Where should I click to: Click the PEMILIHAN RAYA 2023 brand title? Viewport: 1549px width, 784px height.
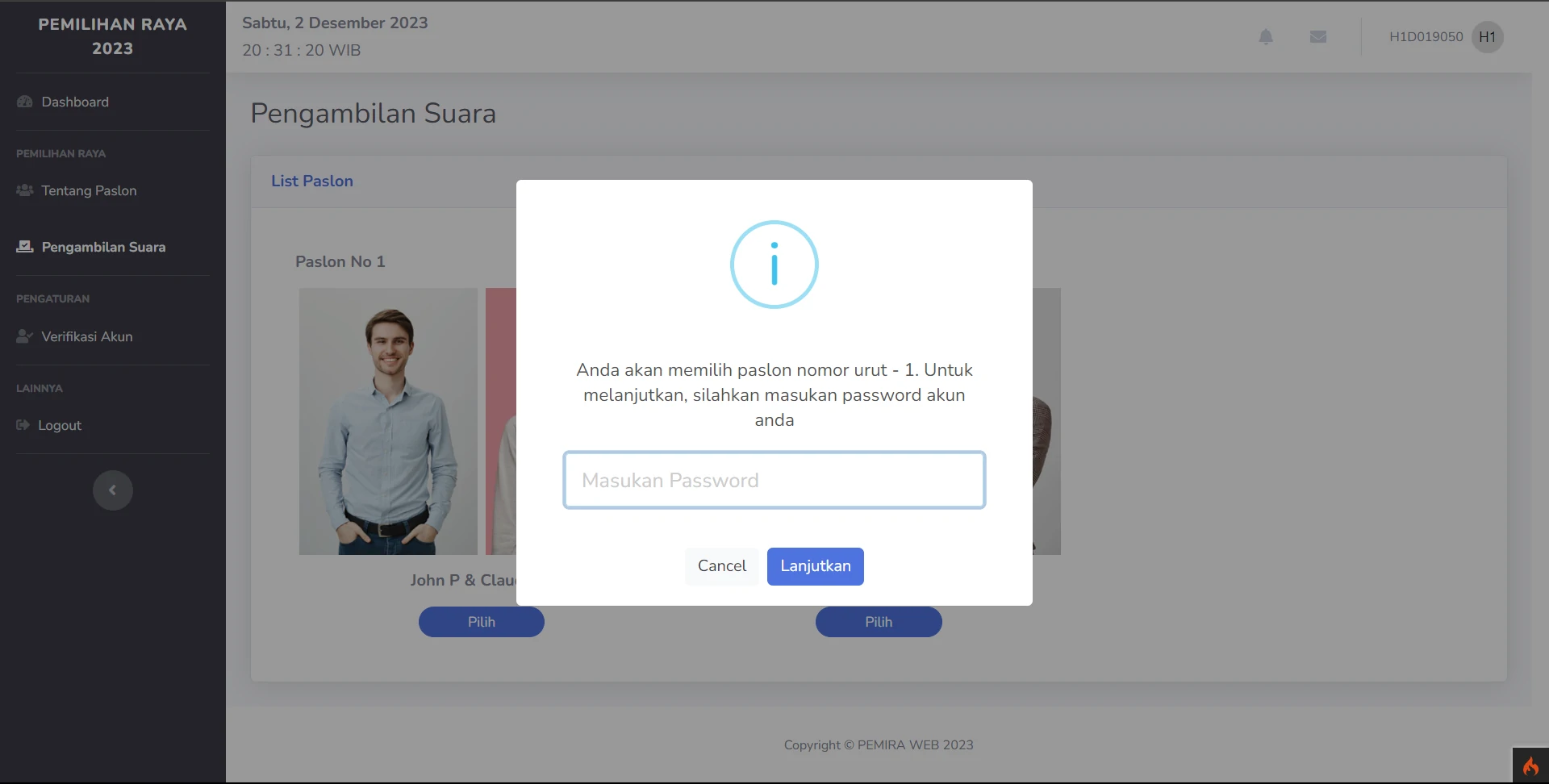pyautogui.click(x=113, y=36)
